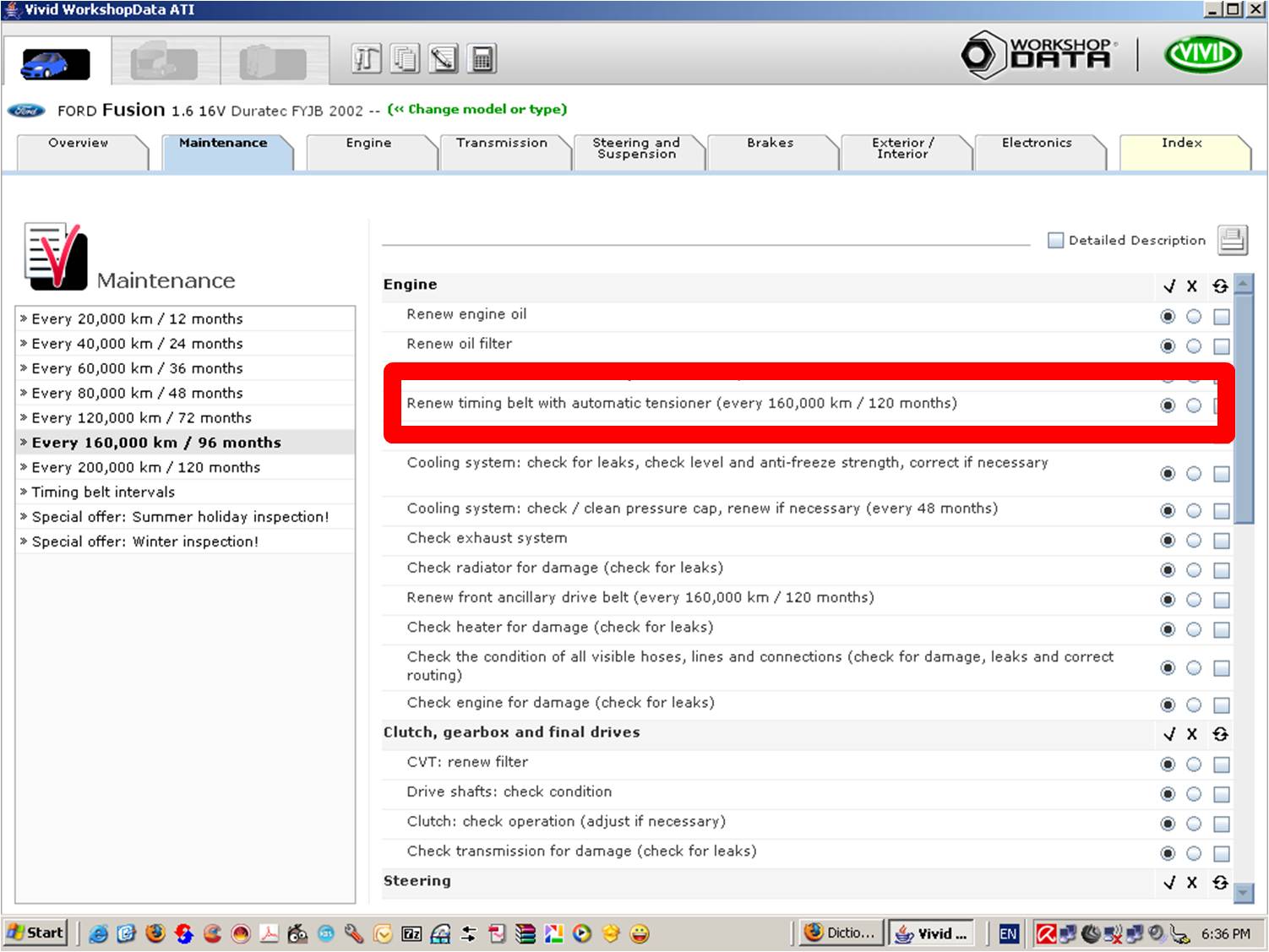Enable the Detailed Description checkbox
Viewport: 1269px width, 952px height.
pyautogui.click(x=1055, y=241)
